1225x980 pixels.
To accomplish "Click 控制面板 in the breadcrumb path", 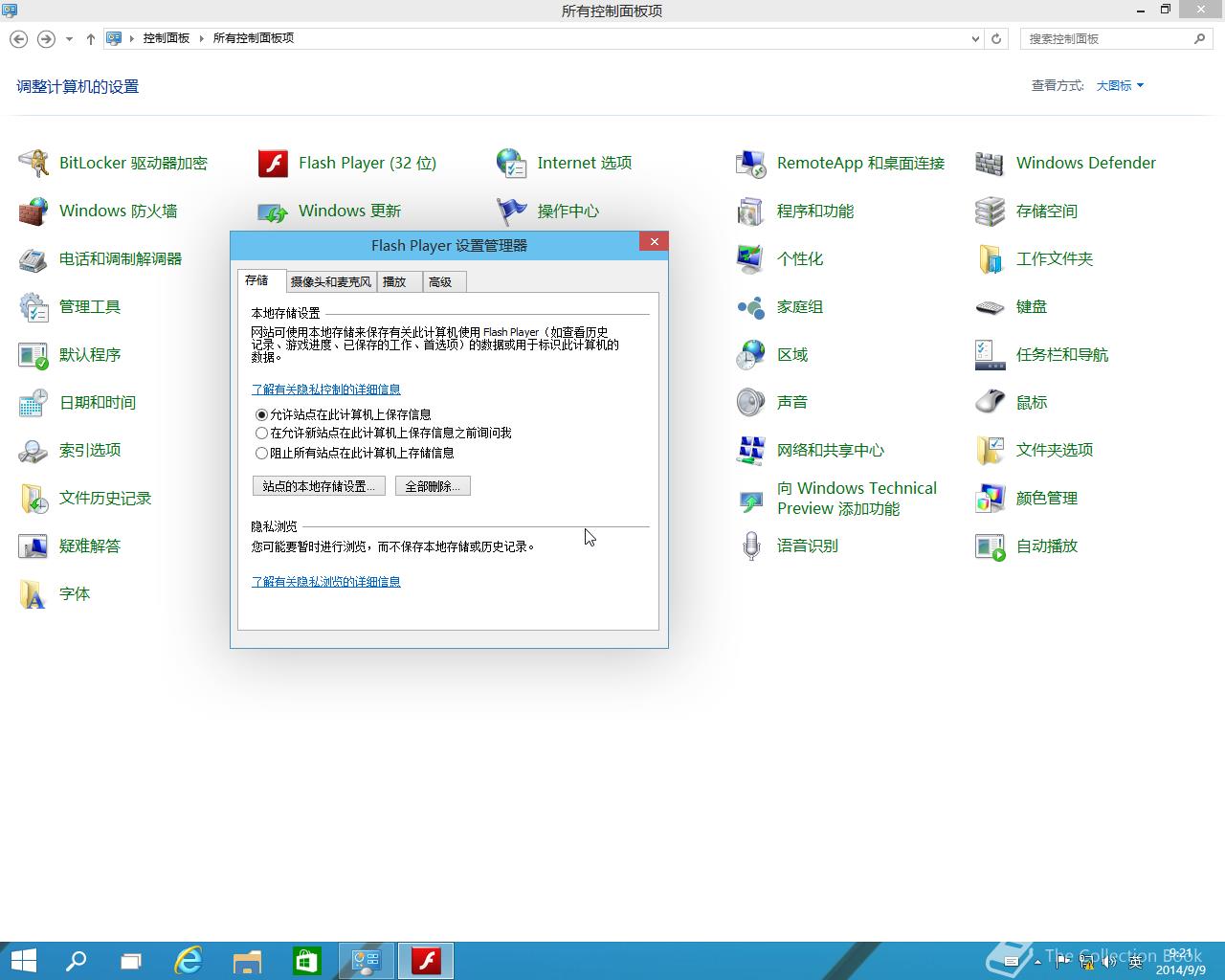I will 167,38.
